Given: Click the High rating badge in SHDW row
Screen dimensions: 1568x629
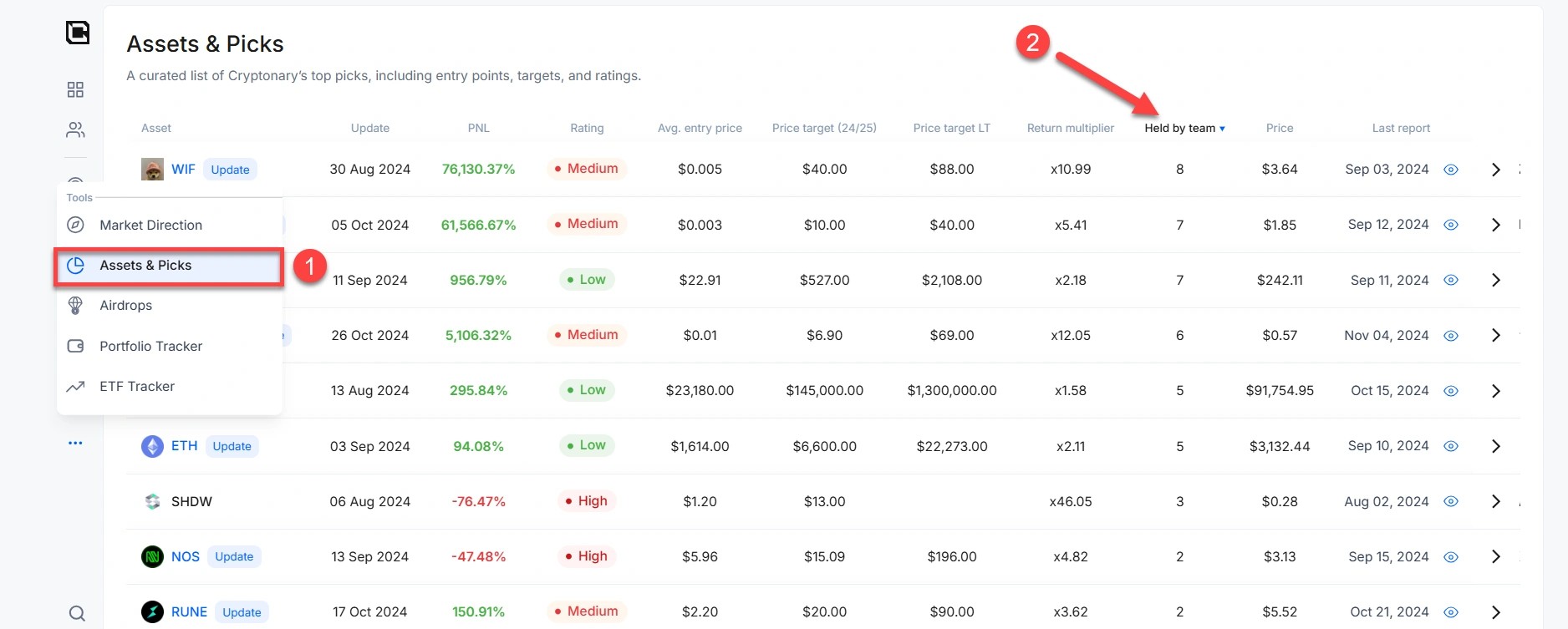Looking at the screenshot, I should [x=586, y=501].
